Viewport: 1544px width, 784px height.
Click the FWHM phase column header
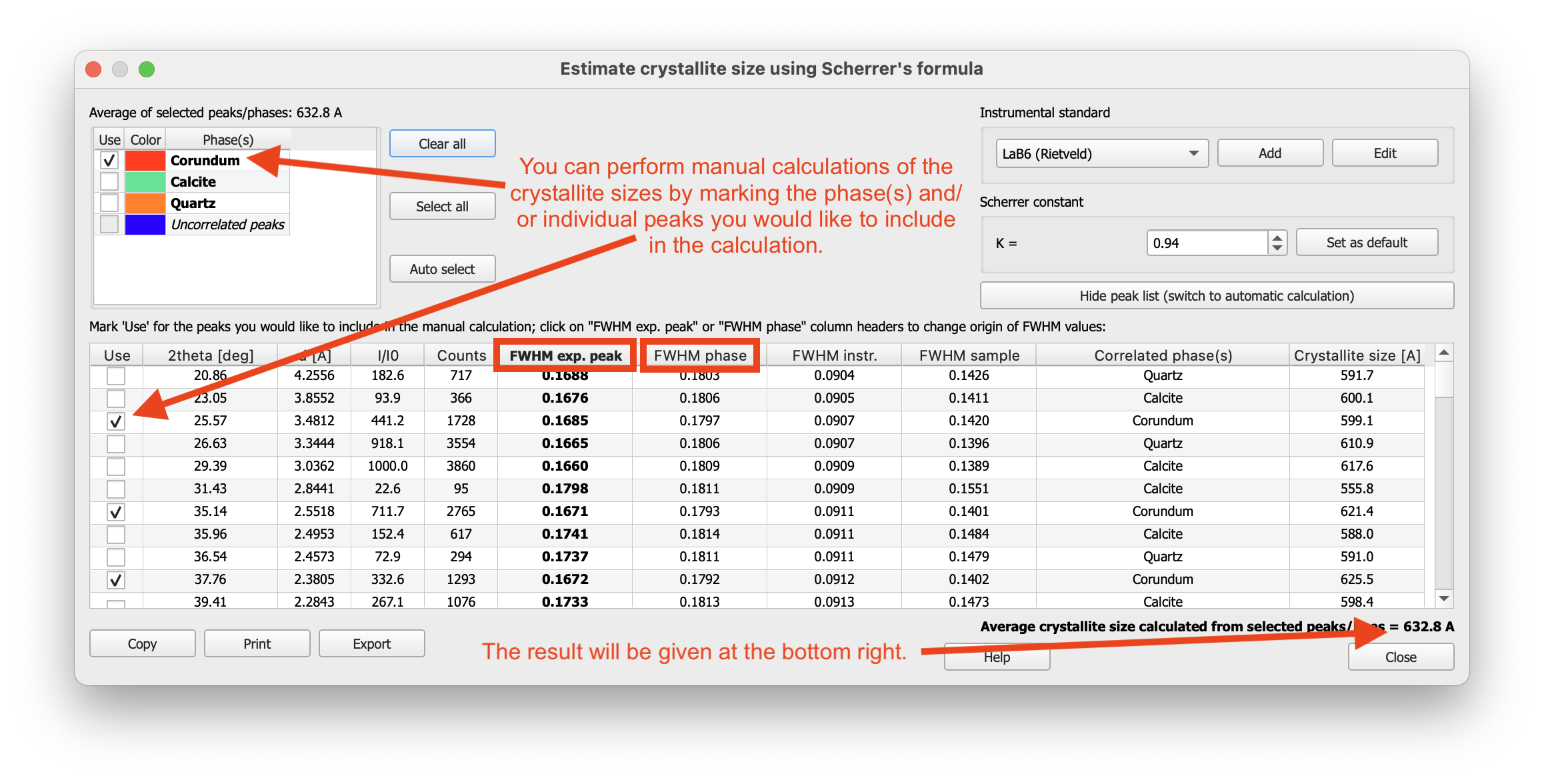699,355
